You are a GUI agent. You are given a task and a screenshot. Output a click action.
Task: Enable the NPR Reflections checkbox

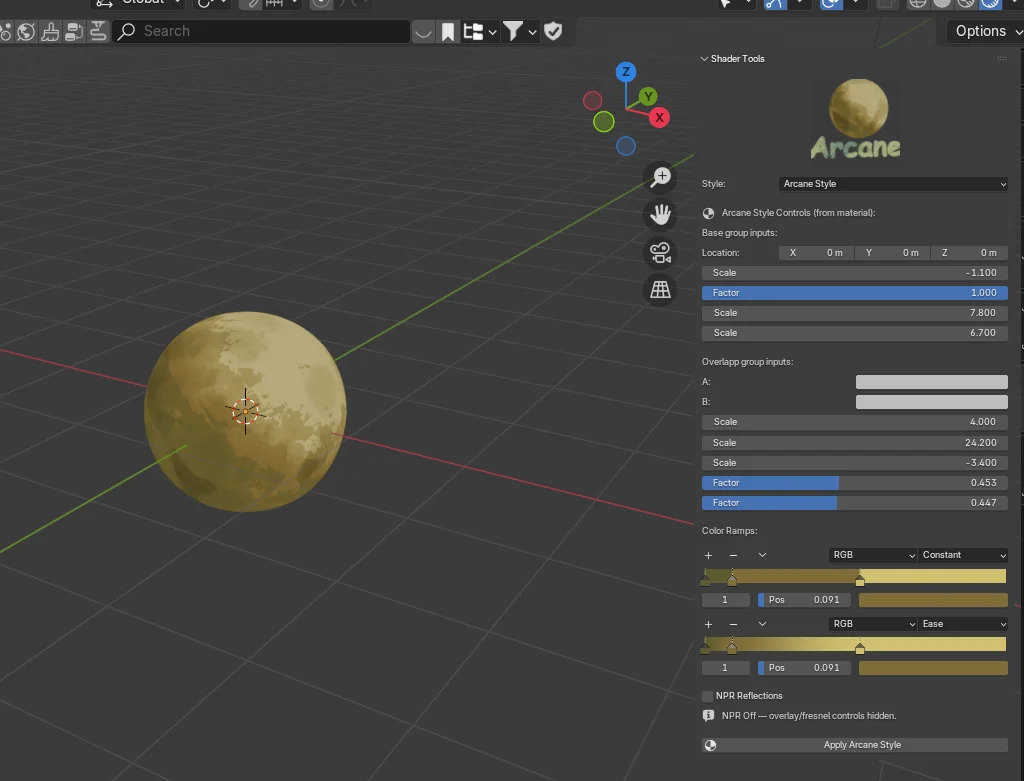(x=707, y=695)
